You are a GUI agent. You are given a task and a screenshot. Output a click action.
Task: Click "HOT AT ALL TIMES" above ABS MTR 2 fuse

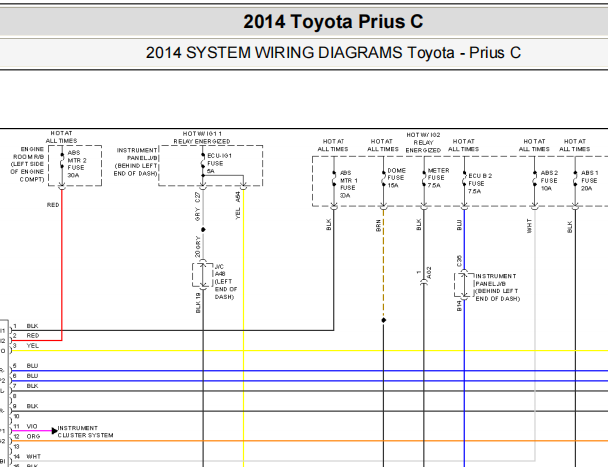coord(61,137)
